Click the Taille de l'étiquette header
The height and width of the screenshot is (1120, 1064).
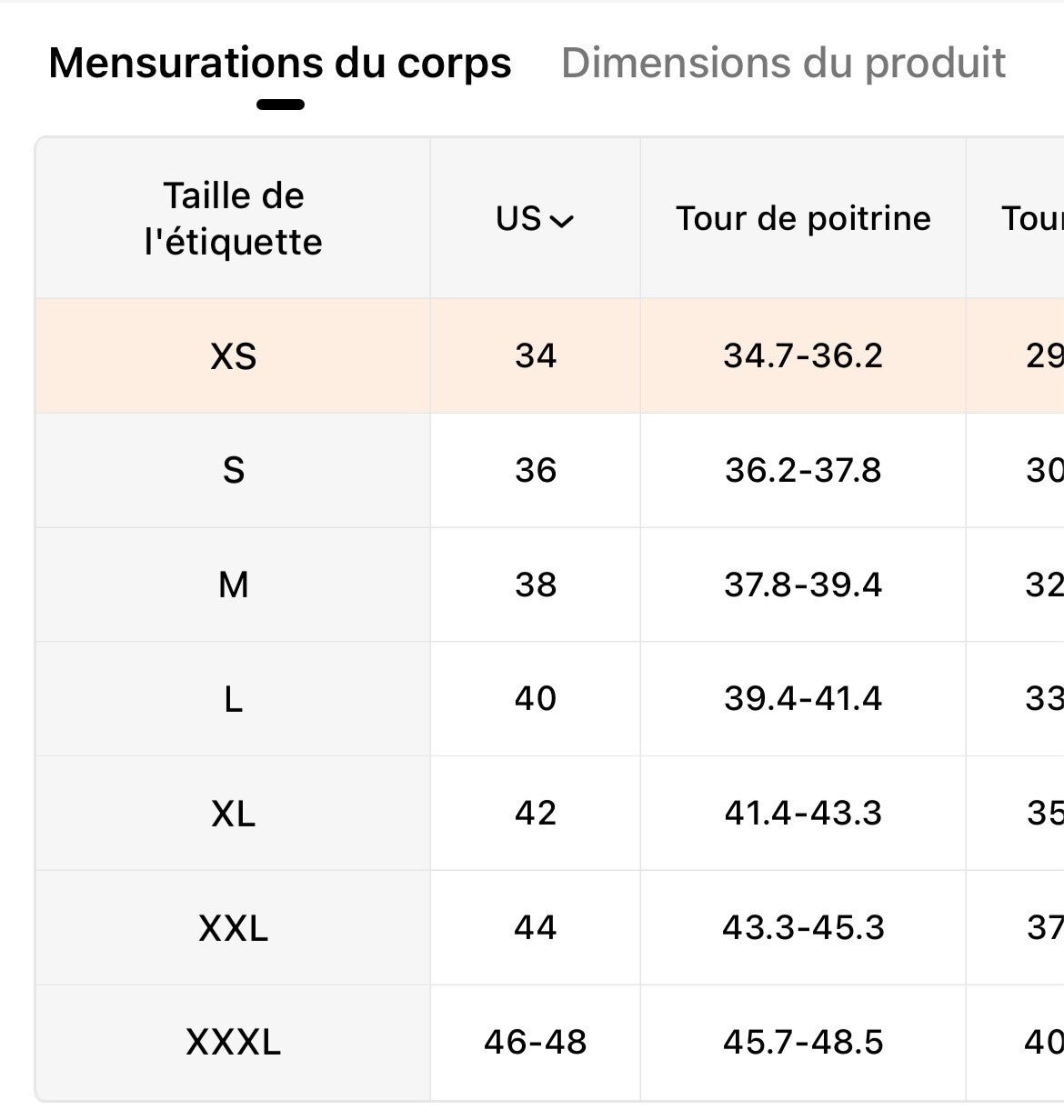click(233, 219)
